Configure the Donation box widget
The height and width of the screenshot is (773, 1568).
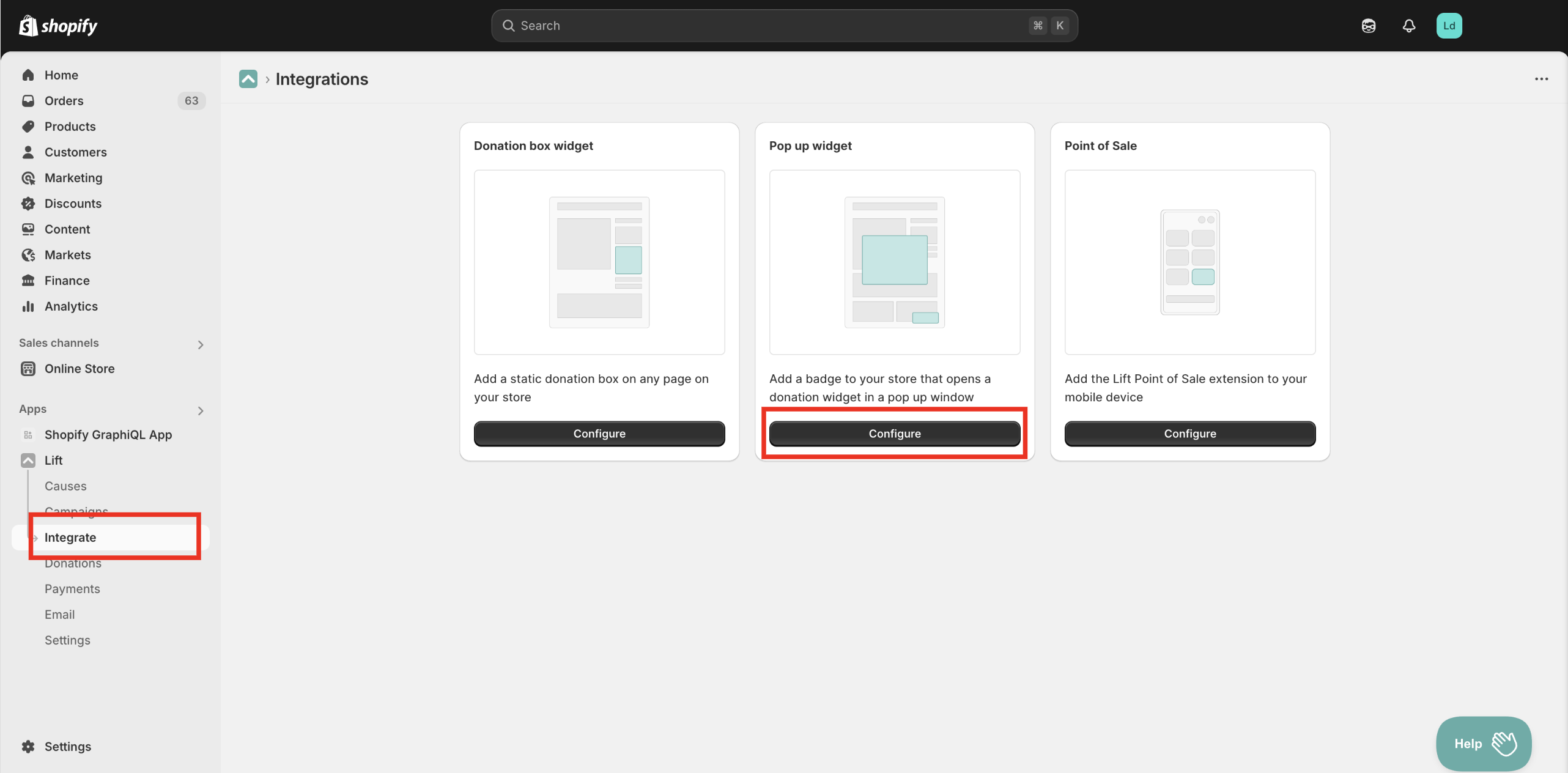[599, 434]
